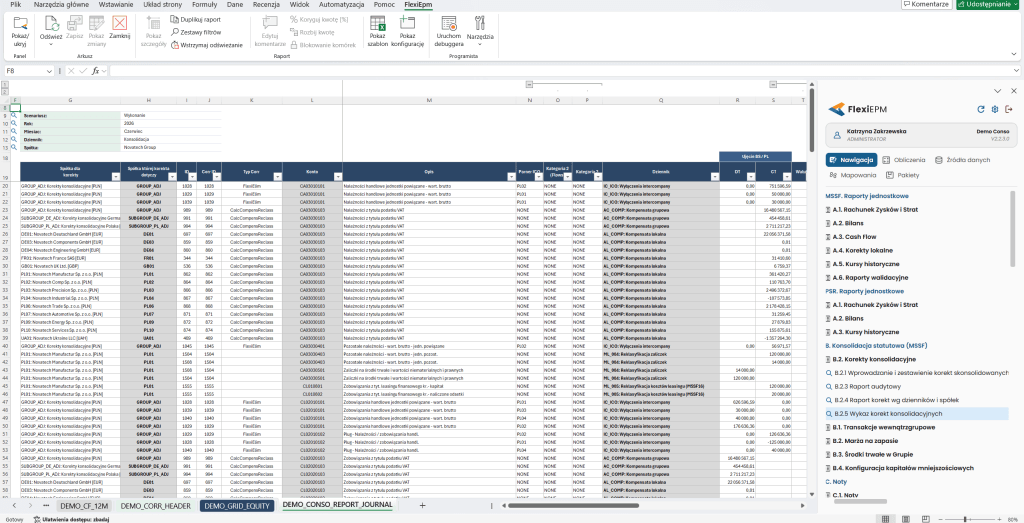
Task: Open B.4. Konfiguracja kapitałów mniejszościowych item
Action: pyautogui.click(x=903, y=468)
